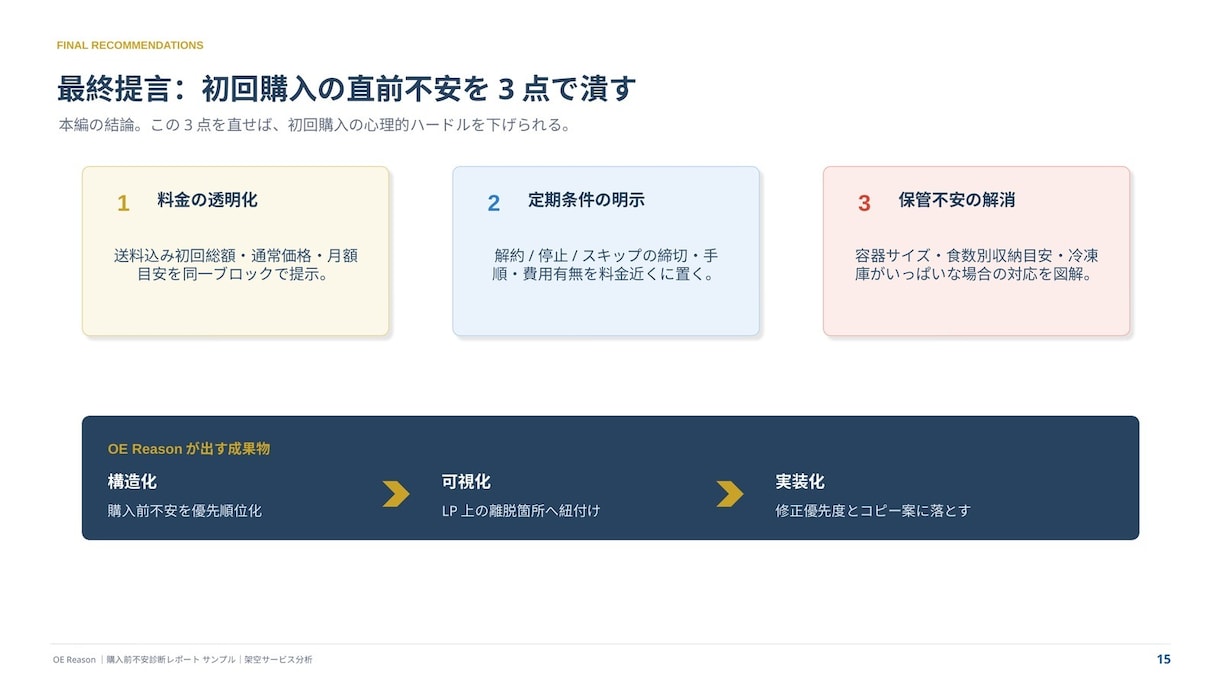Click the text 送料込み初回総額・通常価格・月額目安を同一ブロックで提示

pos(235,264)
